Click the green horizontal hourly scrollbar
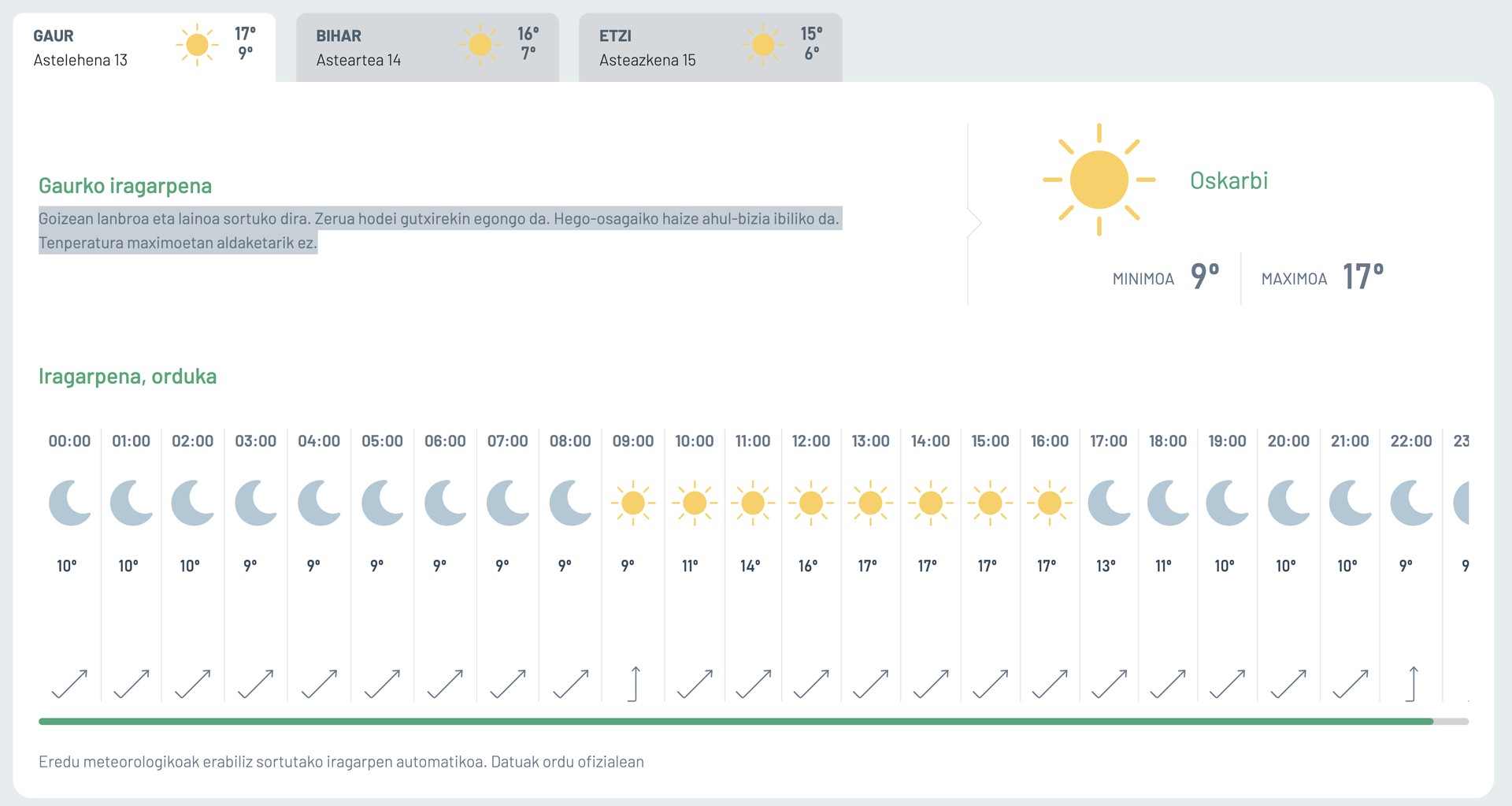The height and width of the screenshot is (806, 1512). [736, 722]
